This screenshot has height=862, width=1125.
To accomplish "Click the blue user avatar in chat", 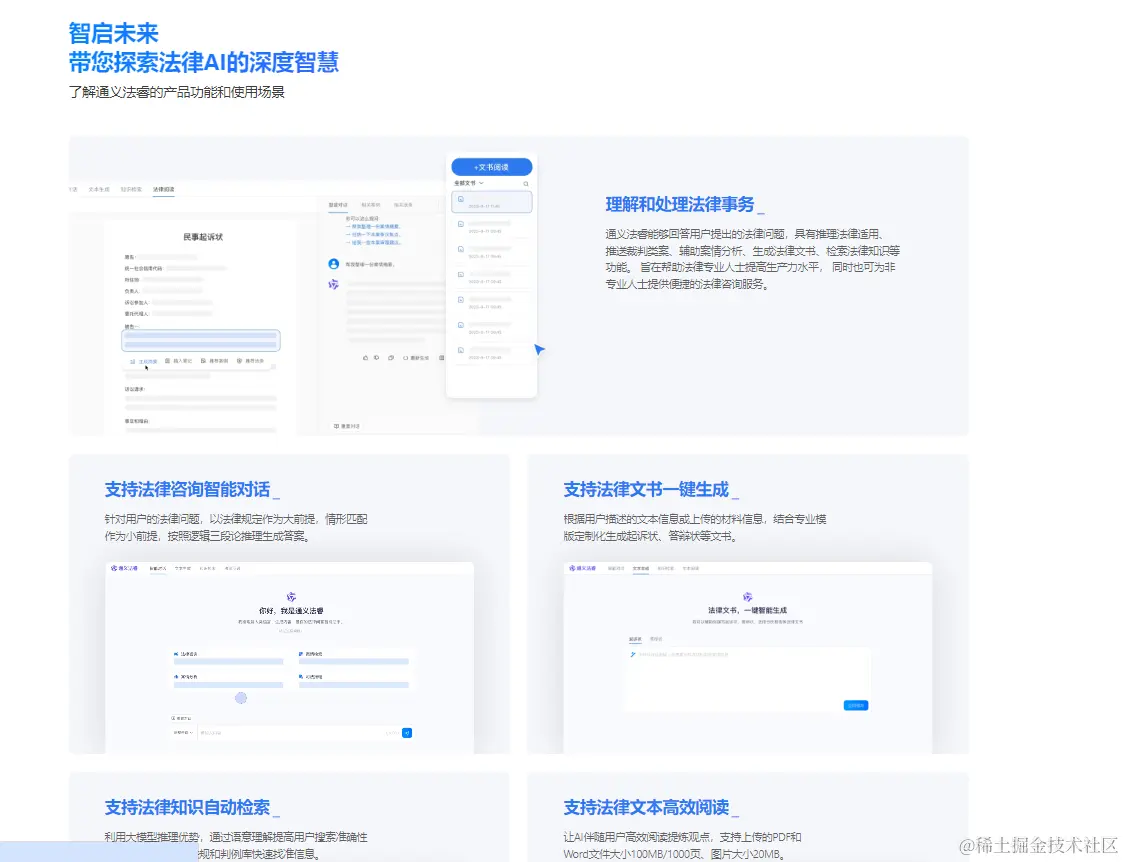I will (x=334, y=264).
